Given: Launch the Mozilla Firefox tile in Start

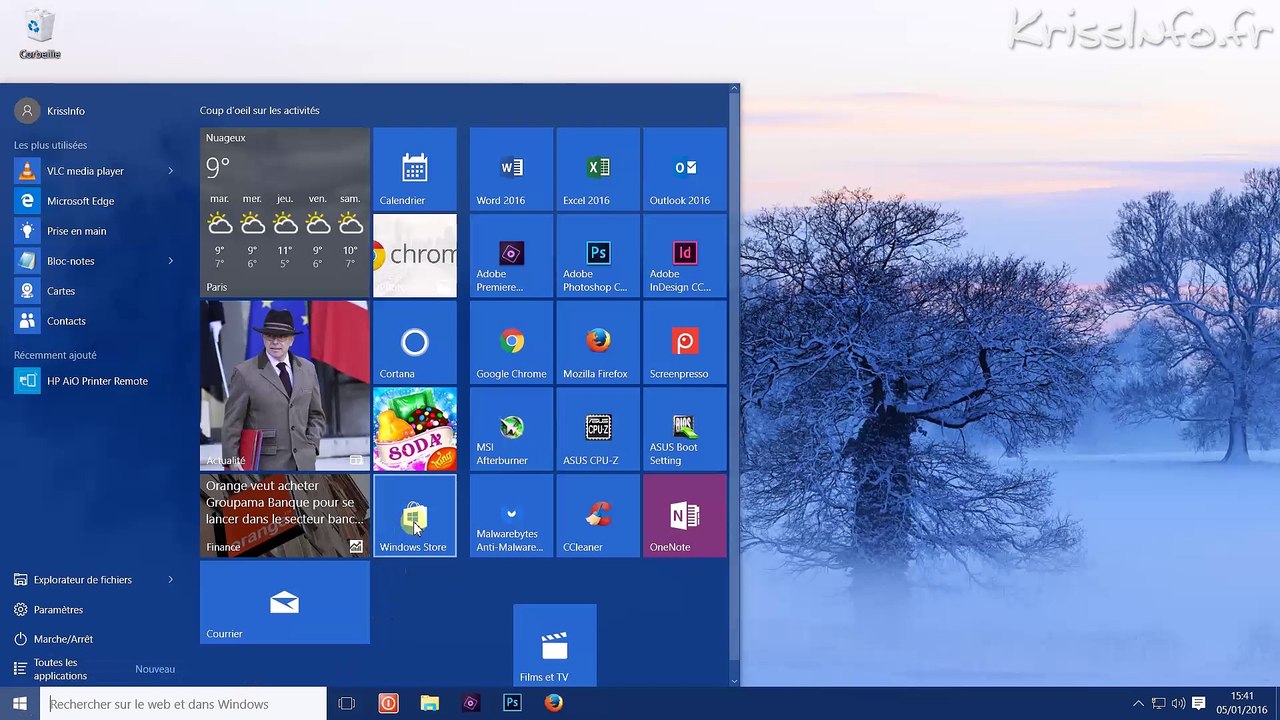Looking at the screenshot, I should pyautogui.click(x=598, y=342).
